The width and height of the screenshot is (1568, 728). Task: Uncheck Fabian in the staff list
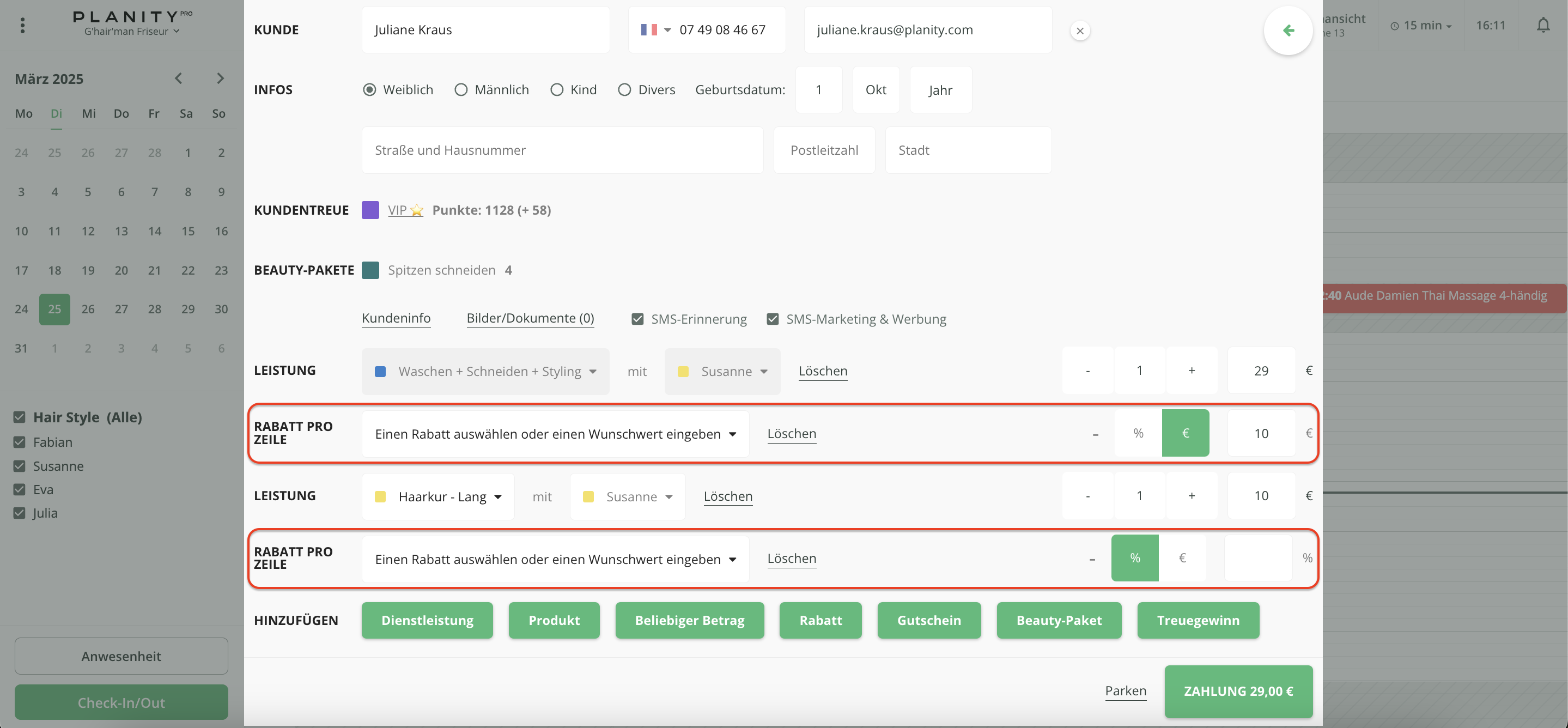20,442
